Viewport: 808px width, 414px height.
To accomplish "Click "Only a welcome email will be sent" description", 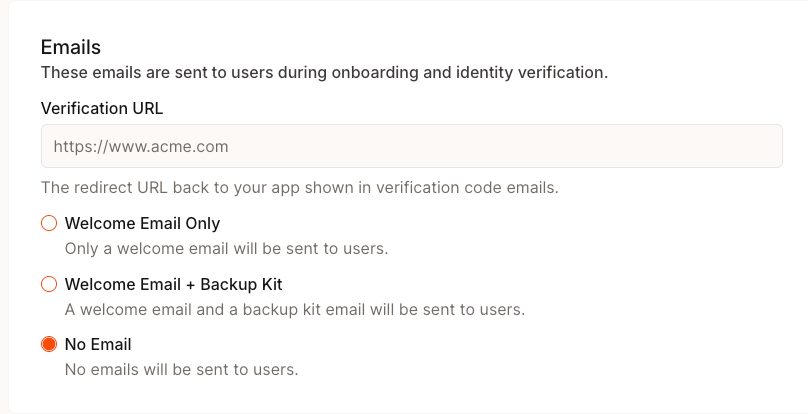I will point(226,248).
